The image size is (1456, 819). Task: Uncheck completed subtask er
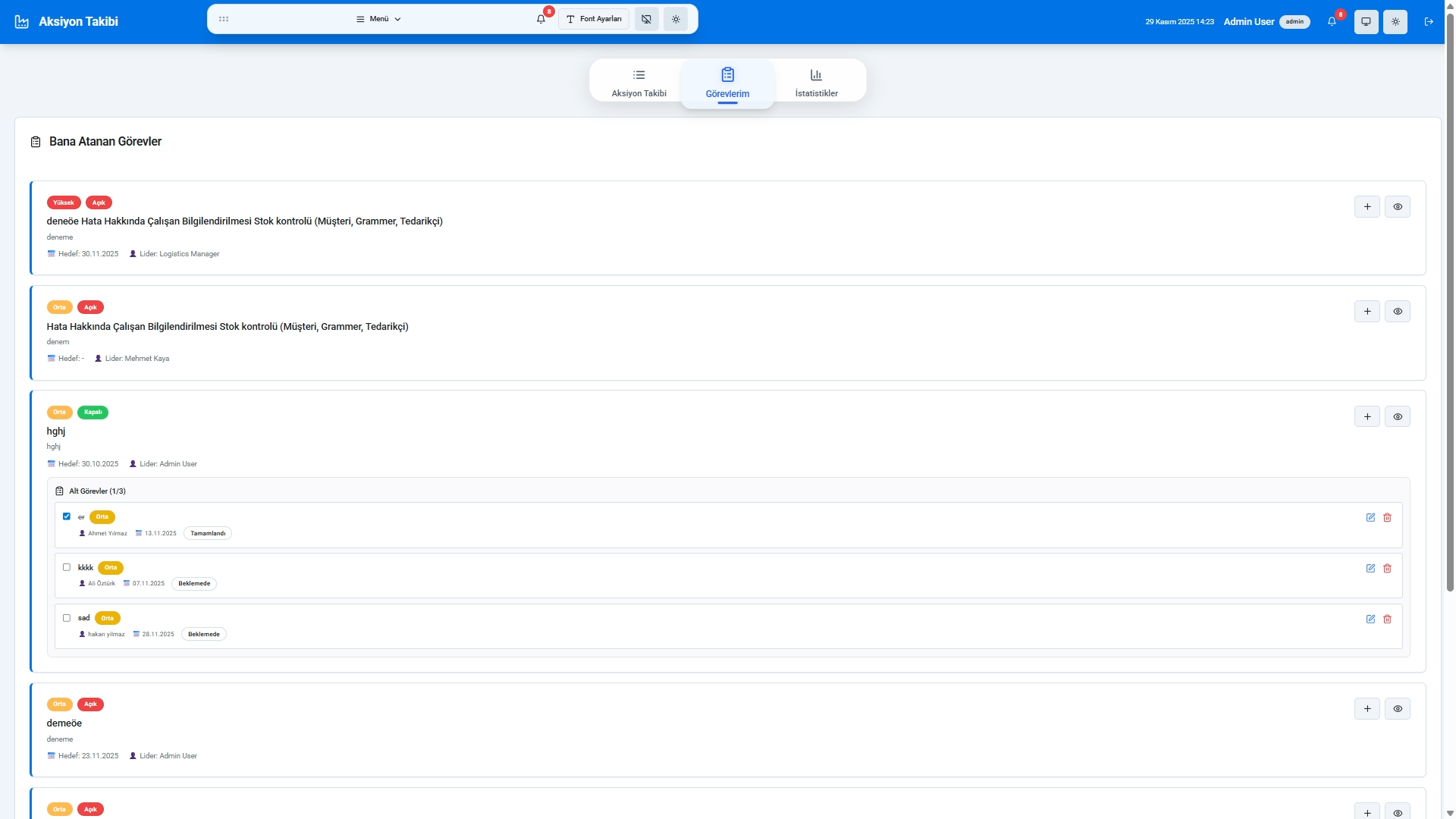point(66,516)
